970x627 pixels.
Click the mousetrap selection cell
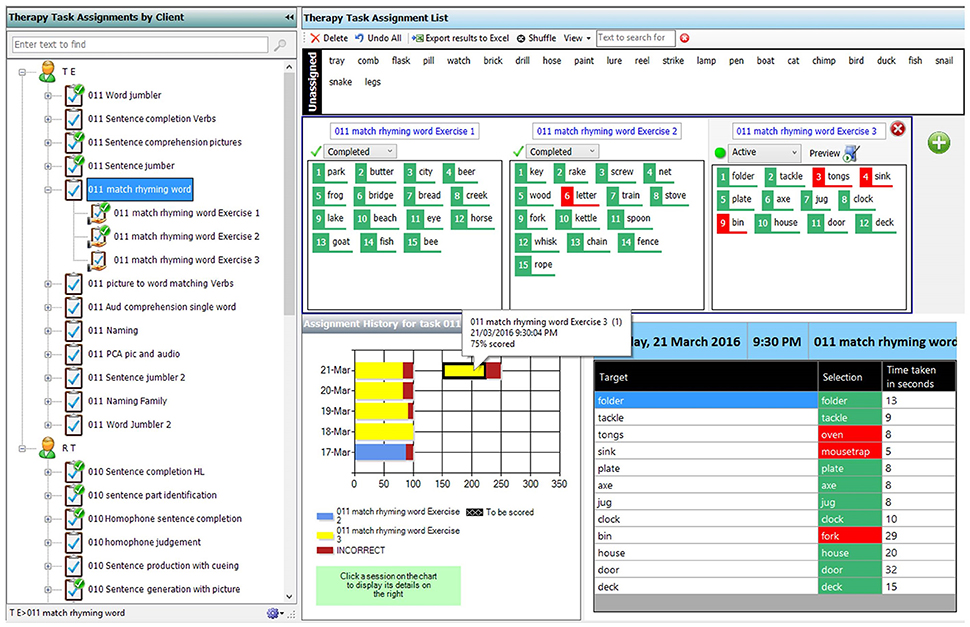[849, 451]
